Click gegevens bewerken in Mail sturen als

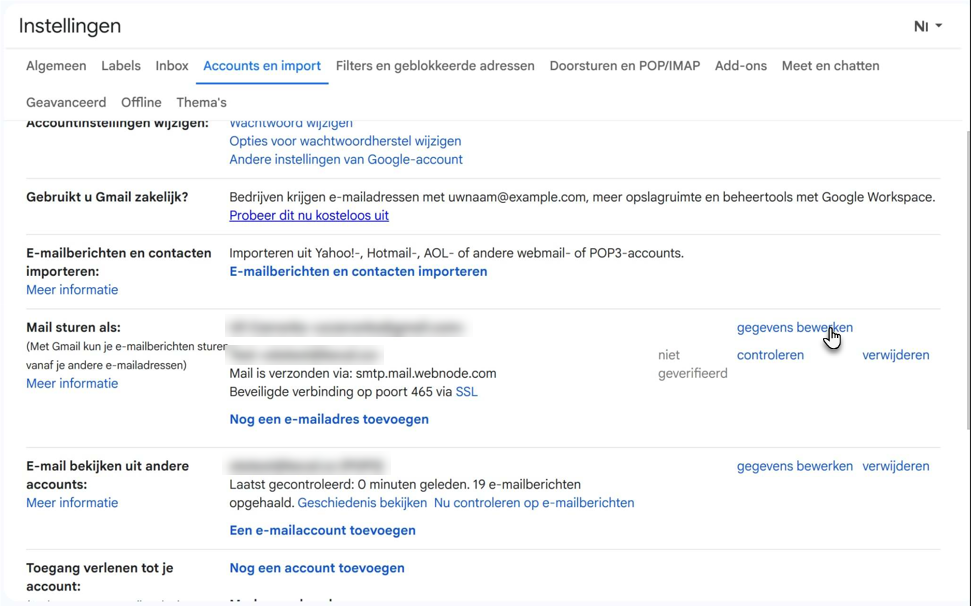pyautogui.click(x=795, y=327)
